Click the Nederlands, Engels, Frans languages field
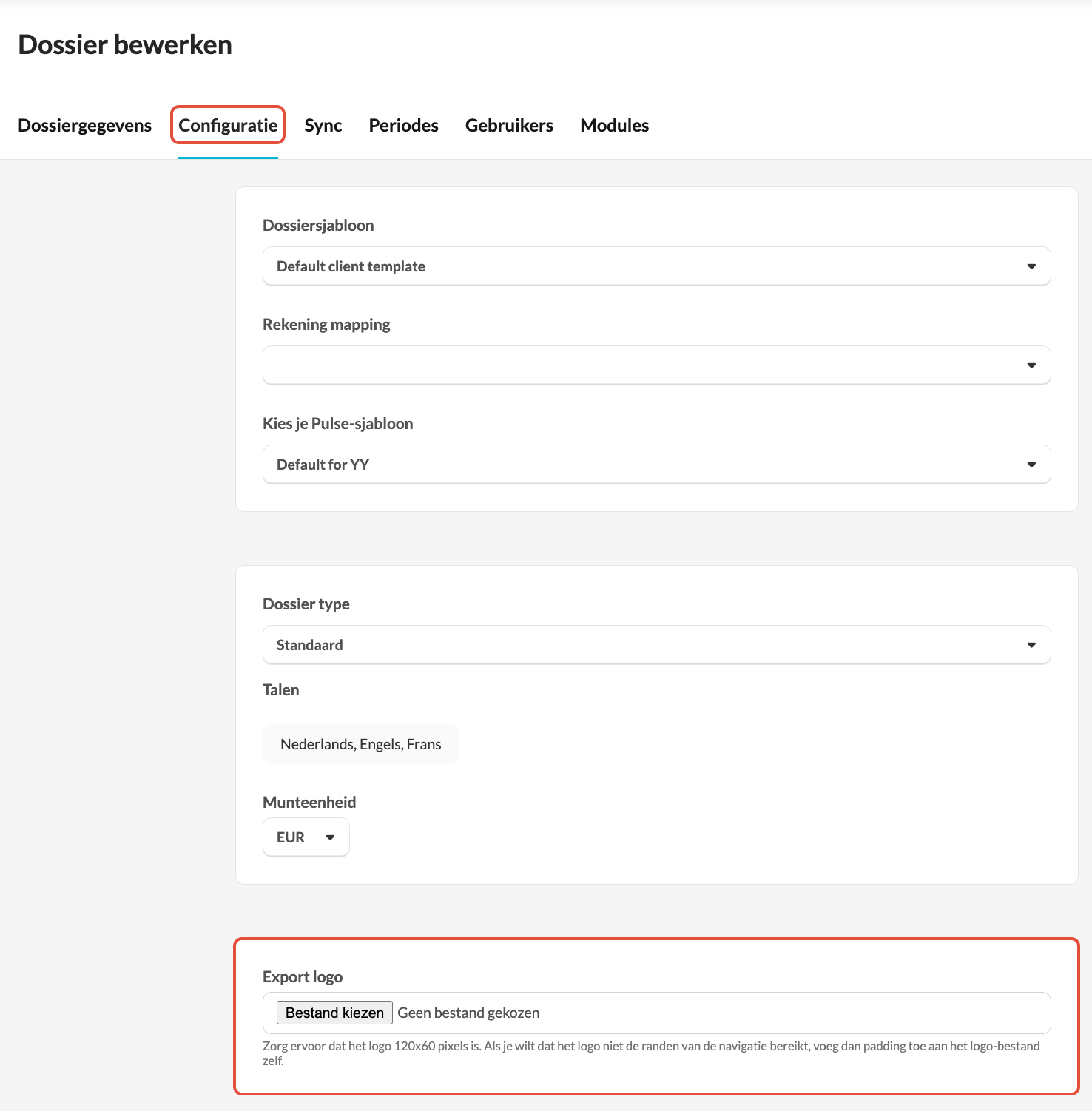The height and width of the screenshot is (1111, 1092). coord(361,744)
